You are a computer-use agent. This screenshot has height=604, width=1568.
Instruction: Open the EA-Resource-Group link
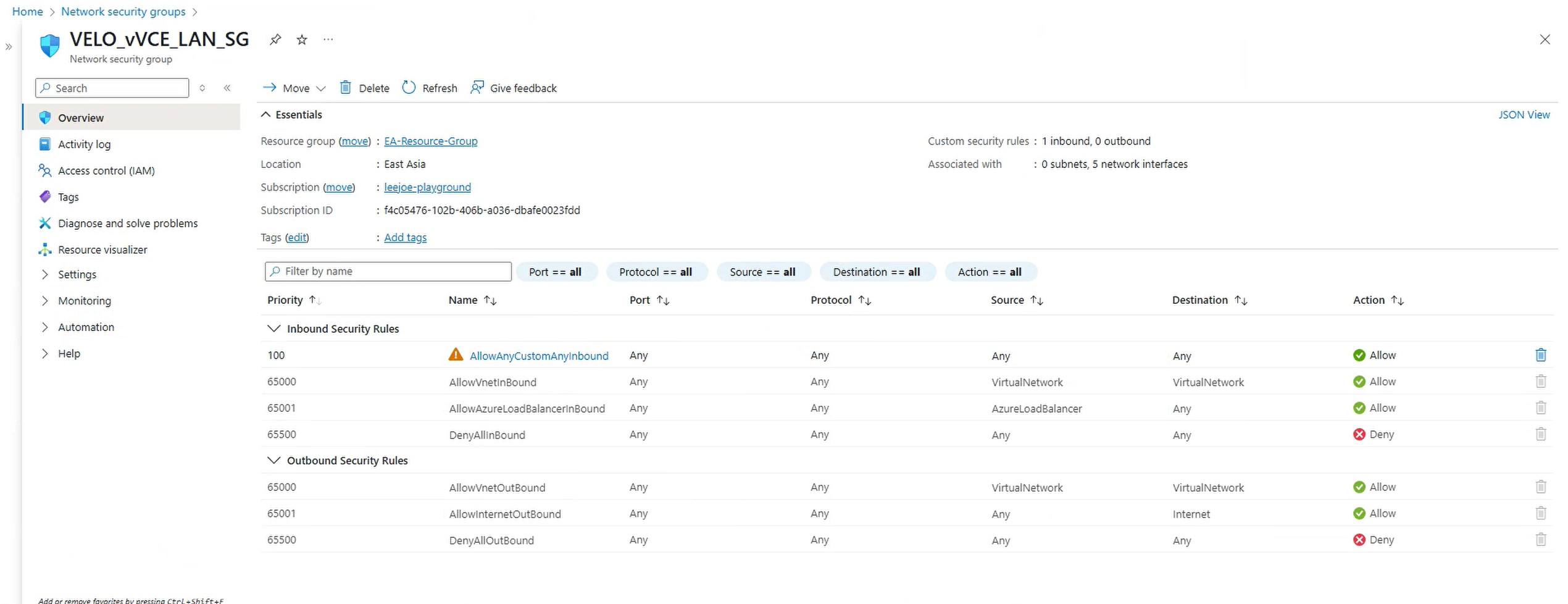[430, 141]
